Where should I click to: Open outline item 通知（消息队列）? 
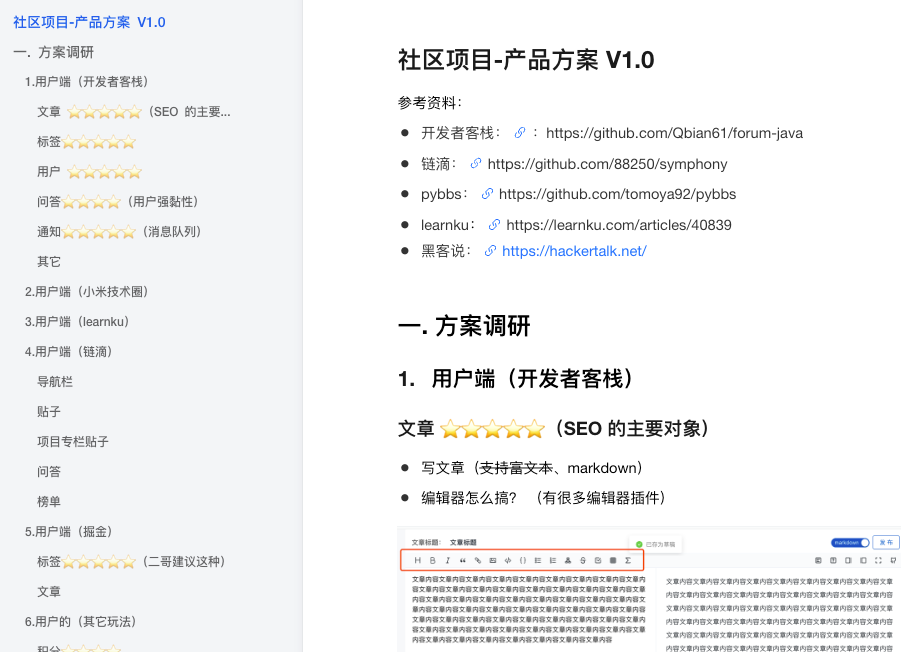click(119, 232)
